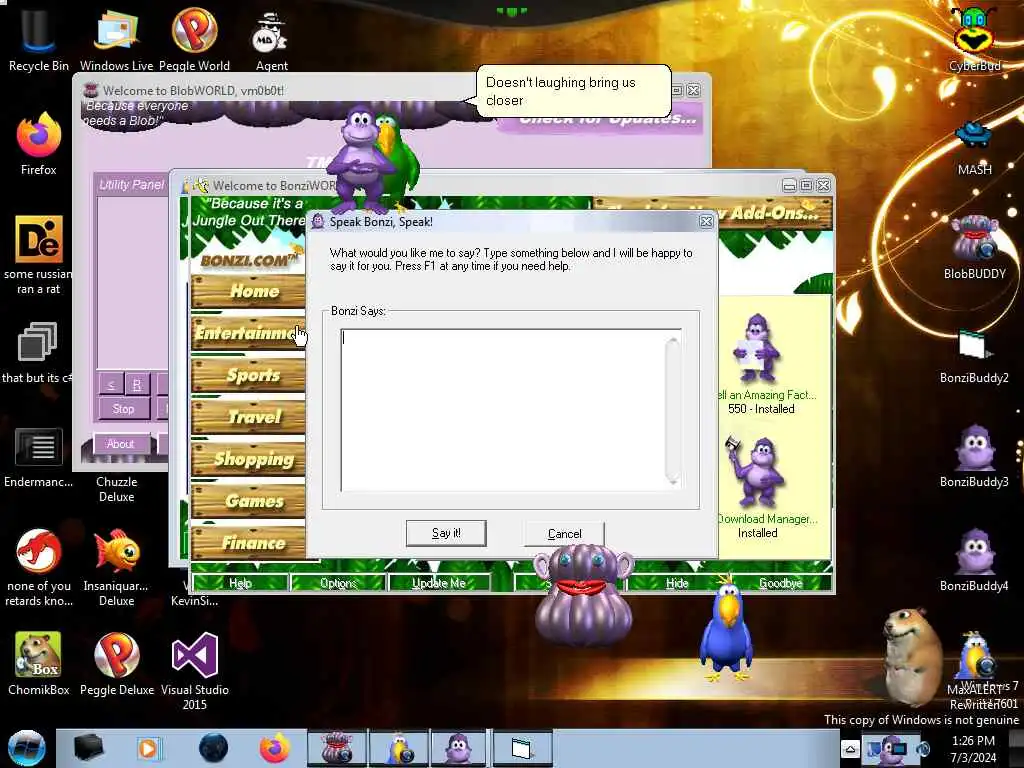The width and height of the screenshot is (1024, 768).
Task: Select the CyberBud desktop icon
Action: 974,38
